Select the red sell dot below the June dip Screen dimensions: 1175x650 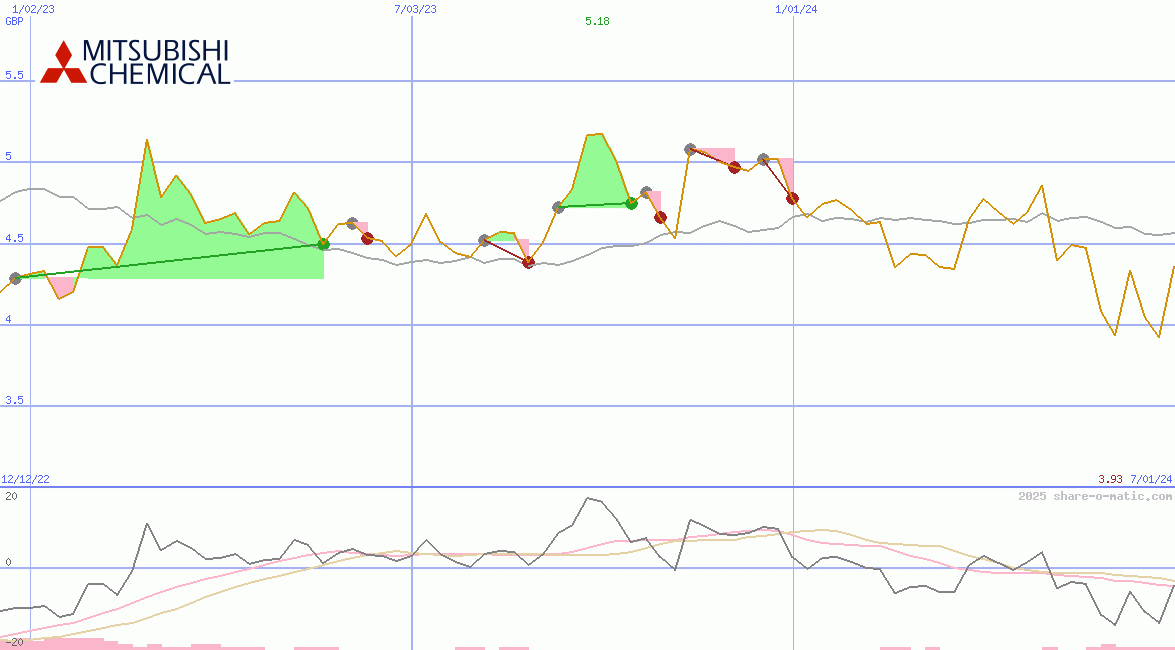(x=528, y=262)
